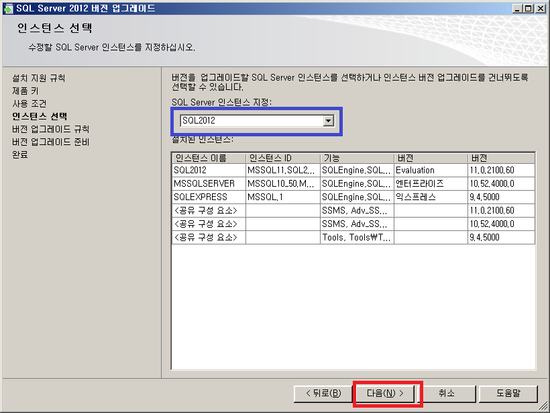Select the 버전 업그레이드 준비 step

51,142
